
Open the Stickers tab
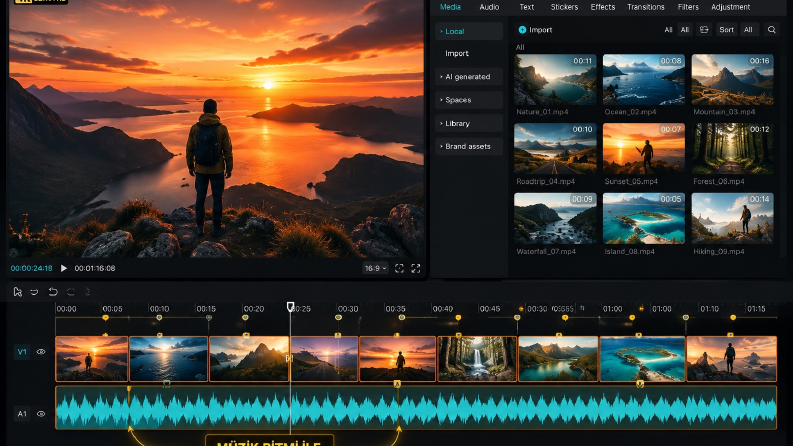[564, 7]
